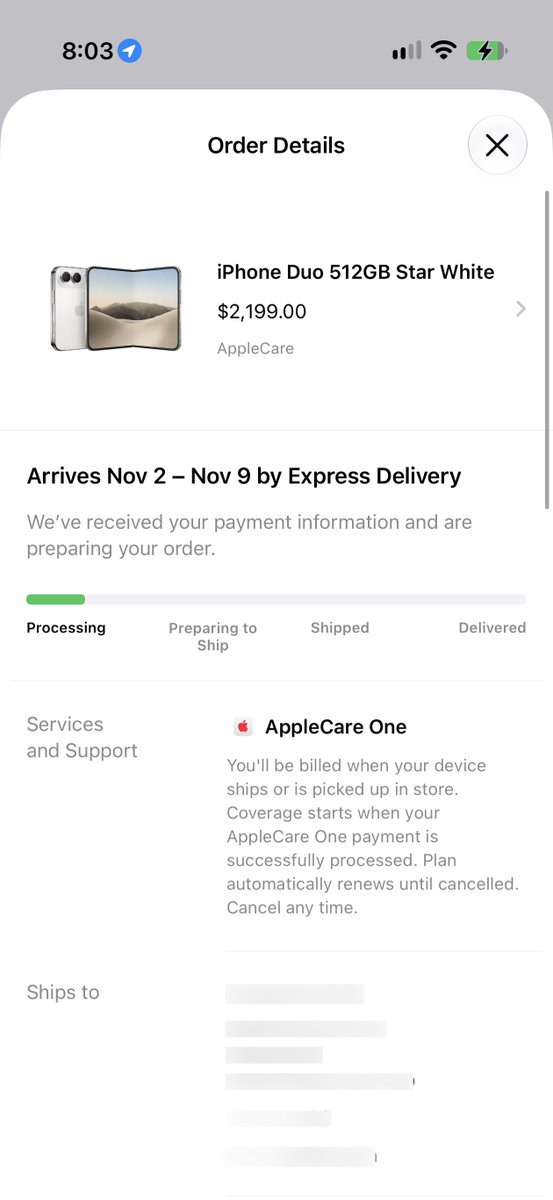Tap the battery charging icon

(487, 50)
